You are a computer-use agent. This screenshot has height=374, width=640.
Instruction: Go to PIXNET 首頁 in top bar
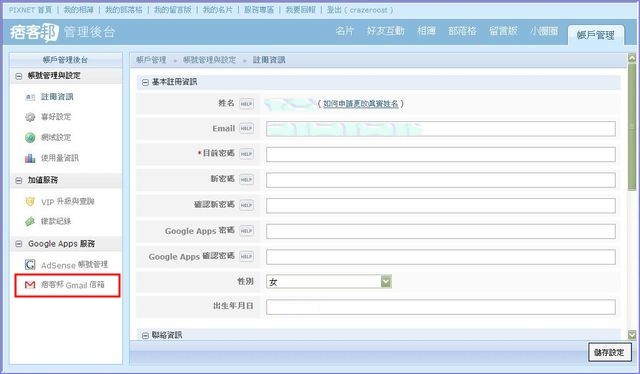click(x=30, y=10)
